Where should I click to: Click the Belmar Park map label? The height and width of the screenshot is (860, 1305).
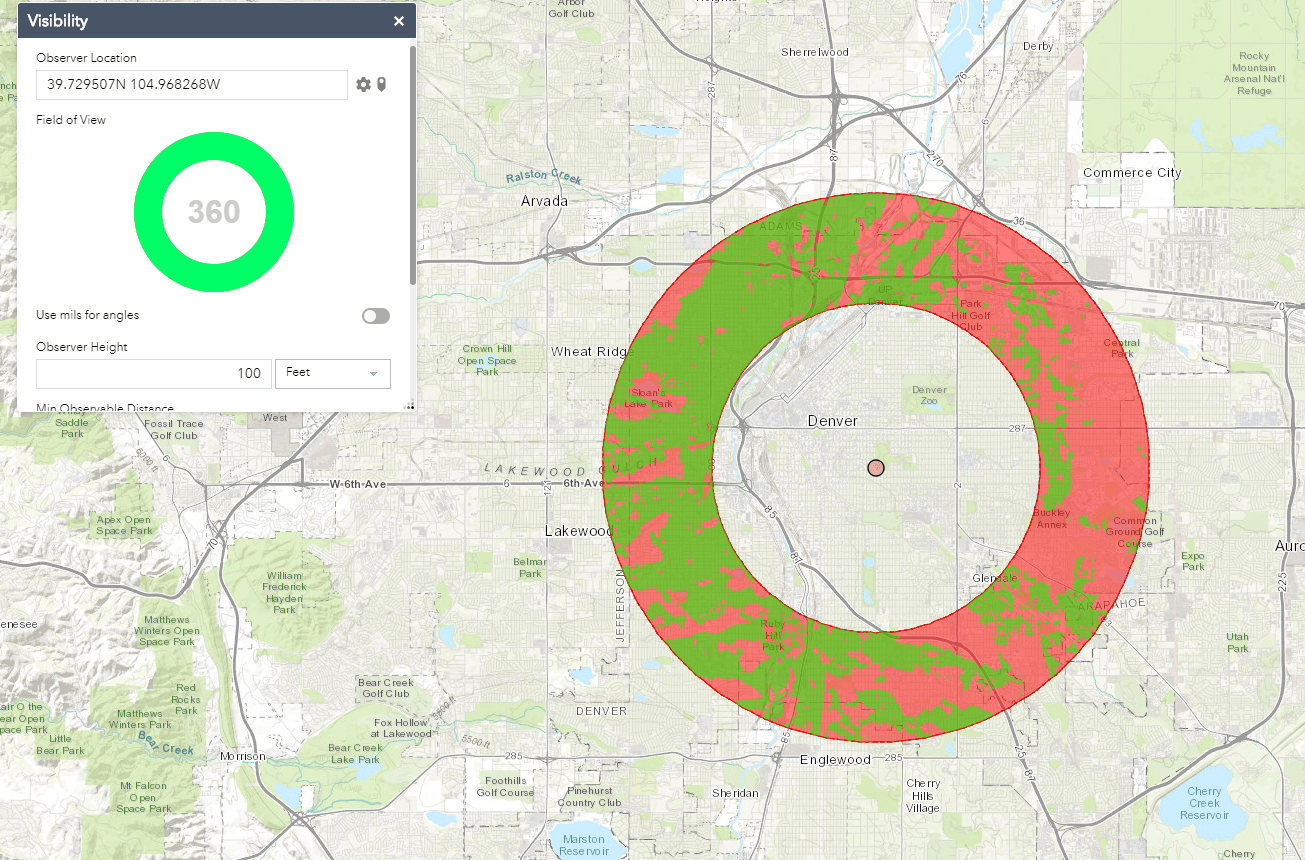coord(530,568)
